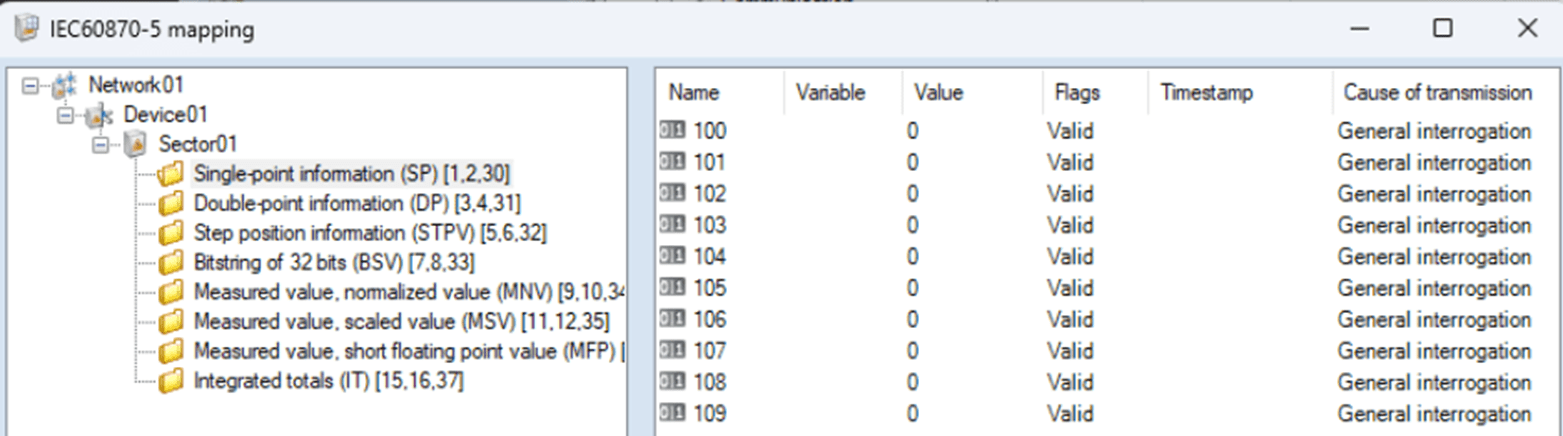Collapse the Network01 tree node

(30, 85)
